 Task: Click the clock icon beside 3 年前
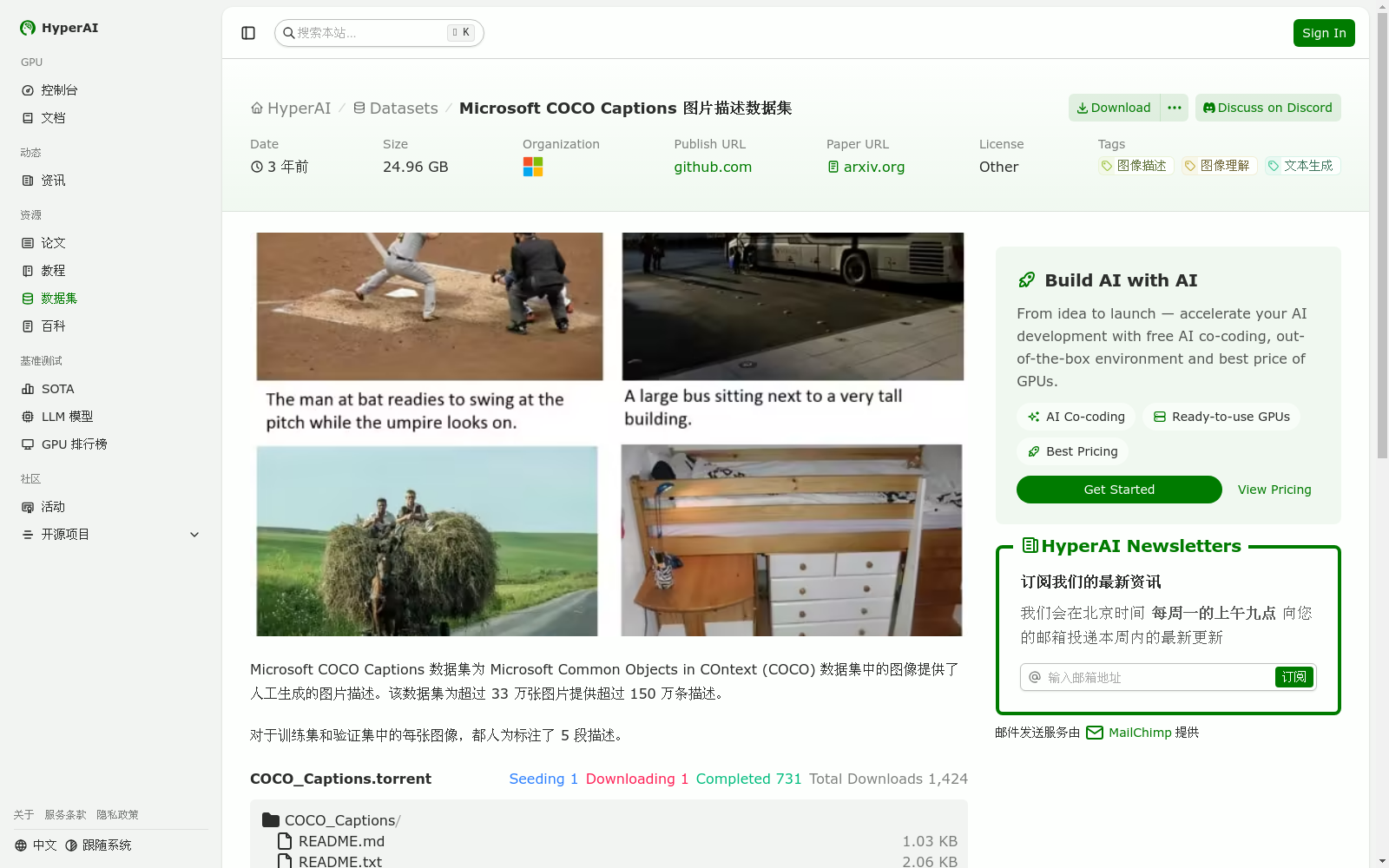tap(257, 167)
